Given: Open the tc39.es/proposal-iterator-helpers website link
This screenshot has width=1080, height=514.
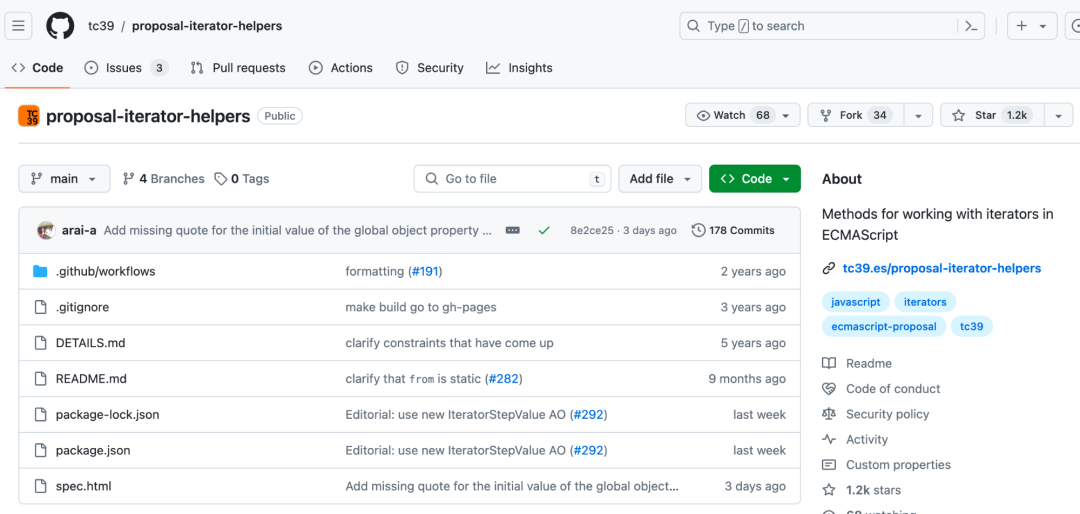Looking at the screenshot, I should [942, 268].
